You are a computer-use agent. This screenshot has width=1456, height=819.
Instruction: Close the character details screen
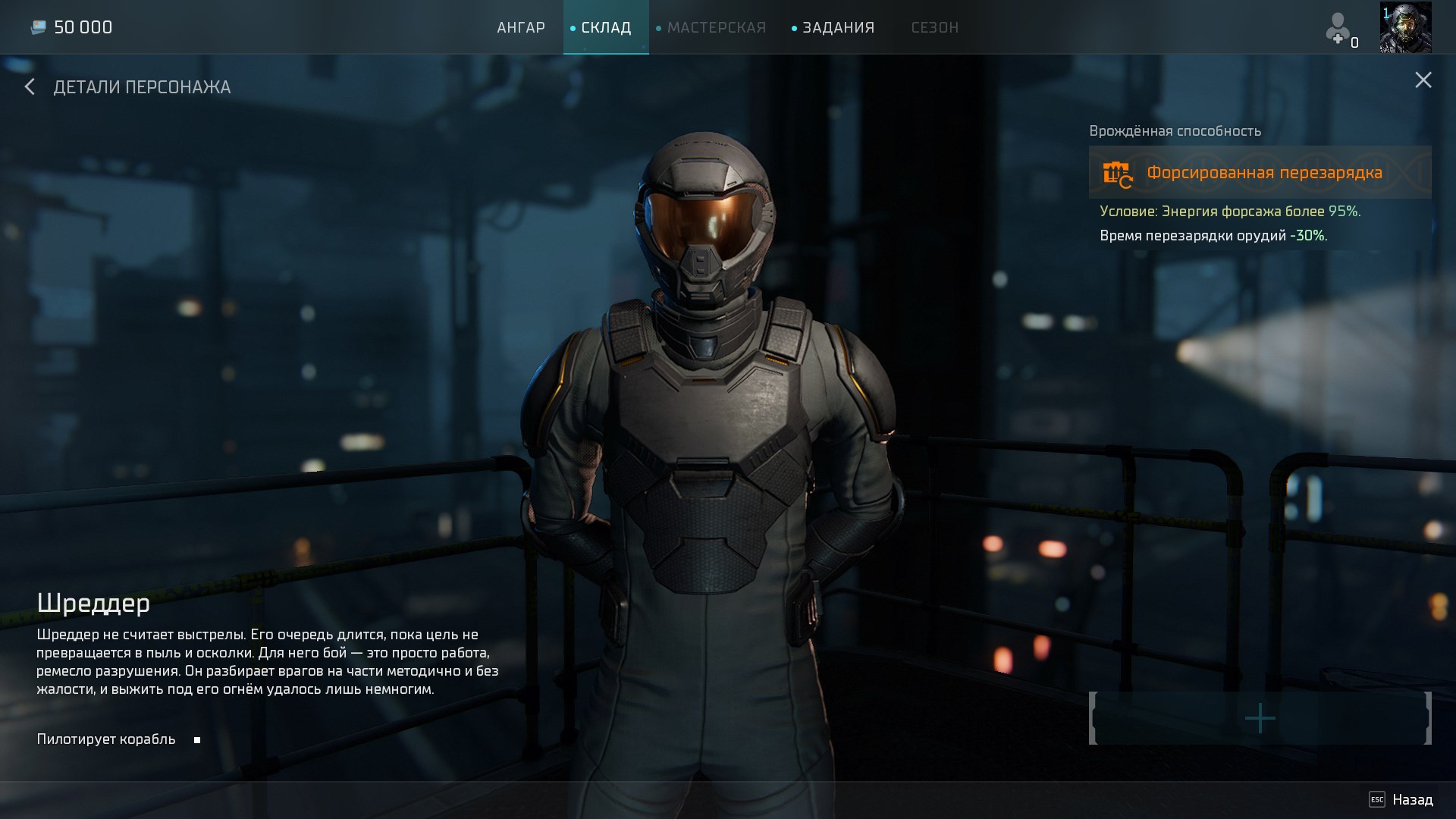coord(1423,80)
